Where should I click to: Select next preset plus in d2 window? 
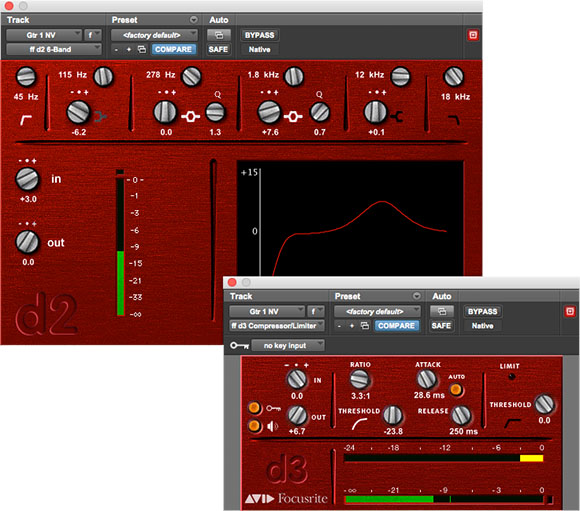pos(129,50)
